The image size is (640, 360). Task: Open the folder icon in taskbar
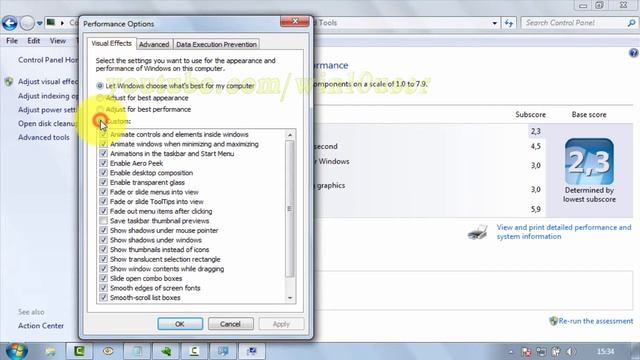tap(51, 351)
